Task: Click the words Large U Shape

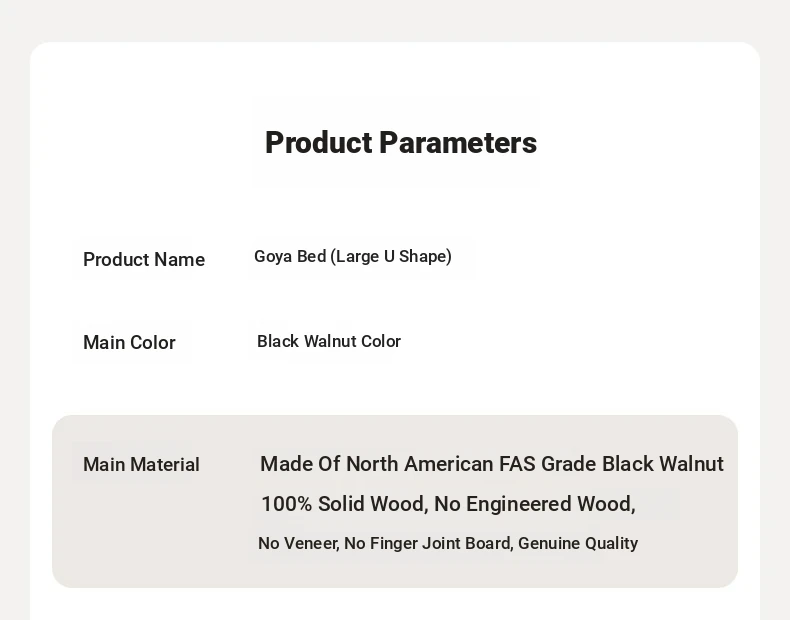Action: [391, 256]
